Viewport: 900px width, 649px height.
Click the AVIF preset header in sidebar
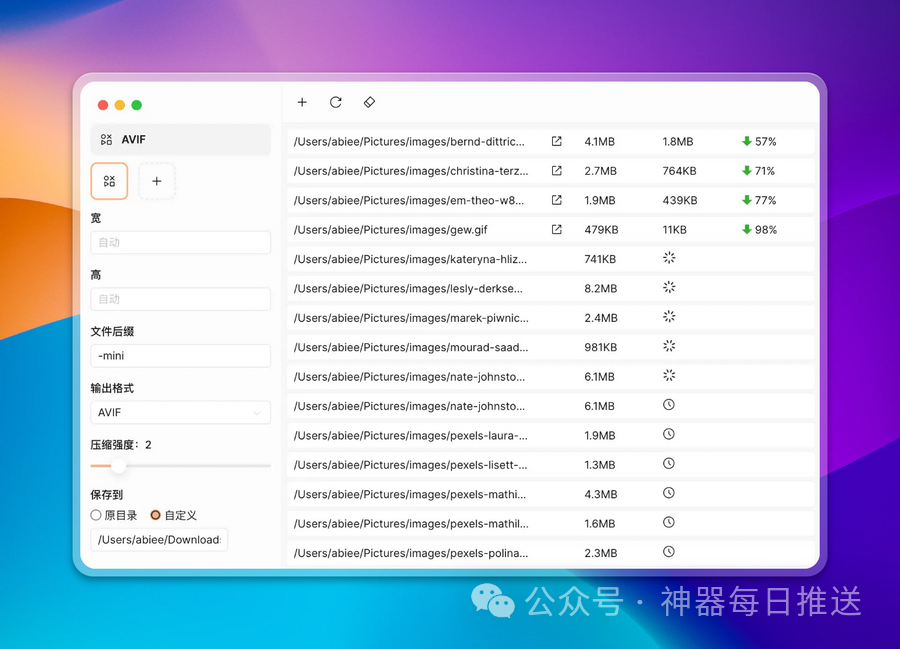(x=180, y=140)
